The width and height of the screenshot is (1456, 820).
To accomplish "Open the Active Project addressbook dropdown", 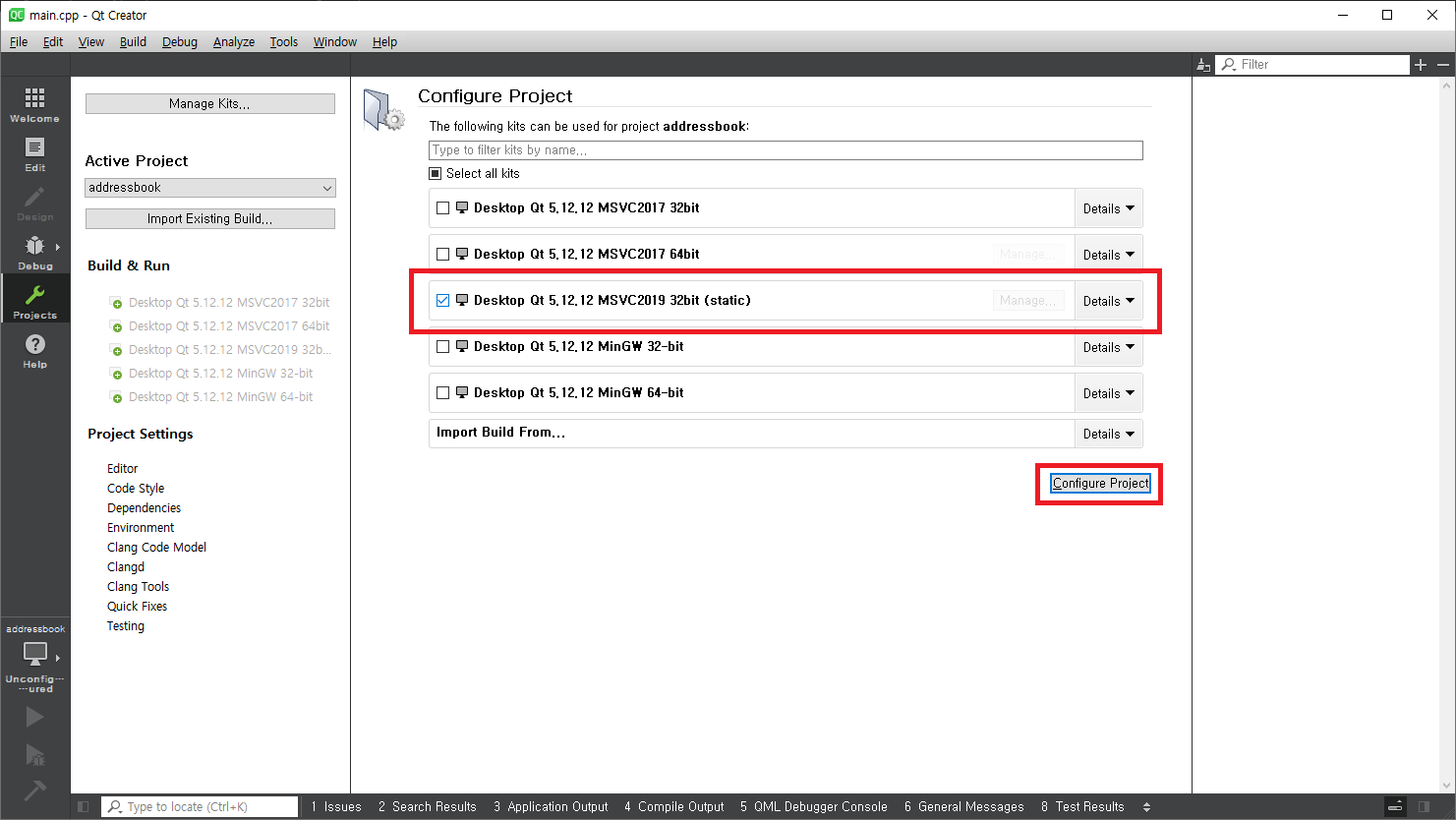I will (x=210, y=188).
